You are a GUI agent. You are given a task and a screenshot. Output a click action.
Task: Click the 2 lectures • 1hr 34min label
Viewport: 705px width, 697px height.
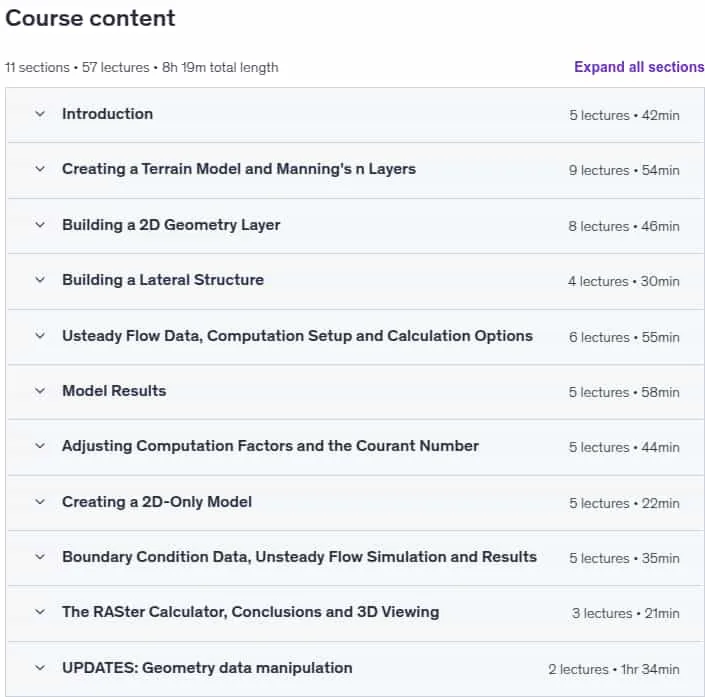click(x=614, y=669)
